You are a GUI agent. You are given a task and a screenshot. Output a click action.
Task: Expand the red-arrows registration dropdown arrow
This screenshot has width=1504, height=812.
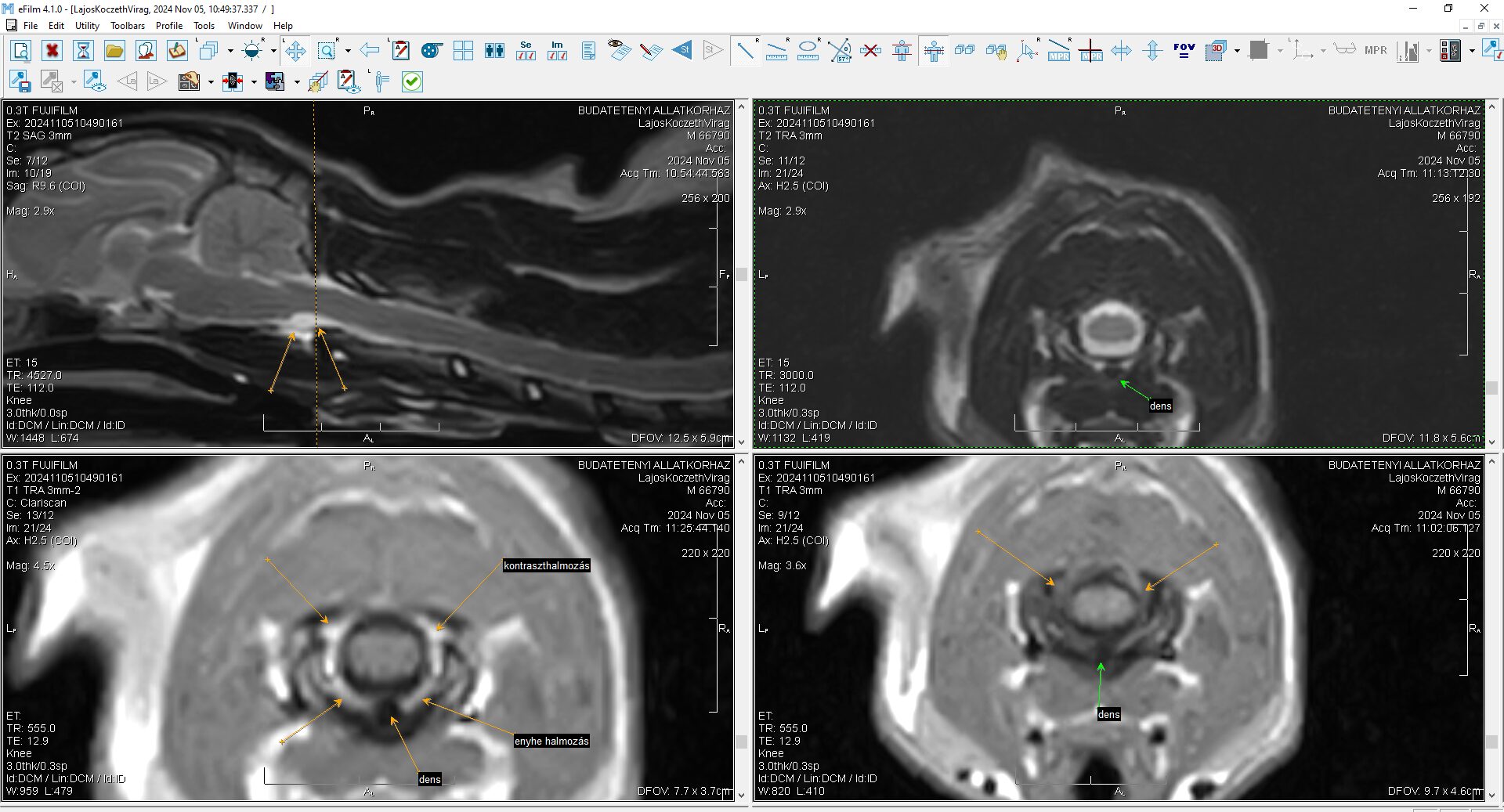tap(254, 81)
